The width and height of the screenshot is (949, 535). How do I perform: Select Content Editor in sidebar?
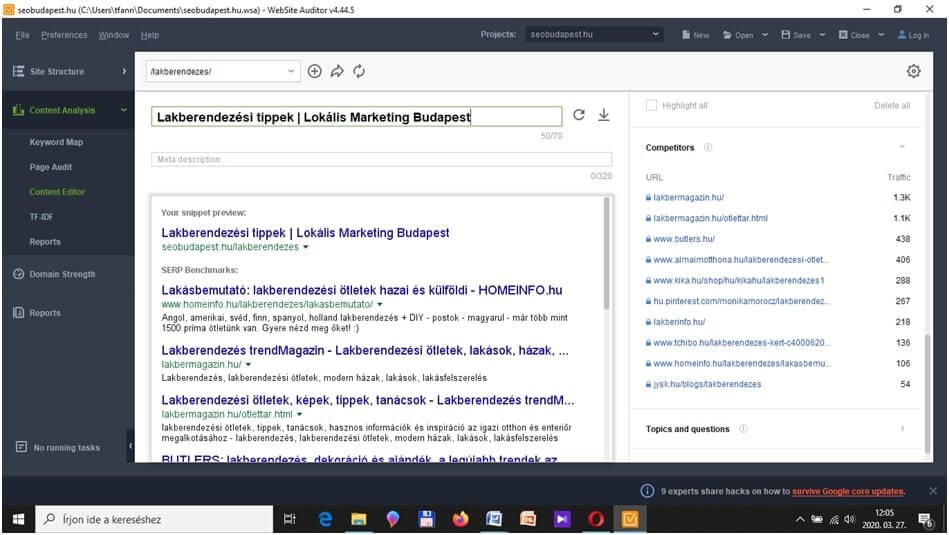57,192
